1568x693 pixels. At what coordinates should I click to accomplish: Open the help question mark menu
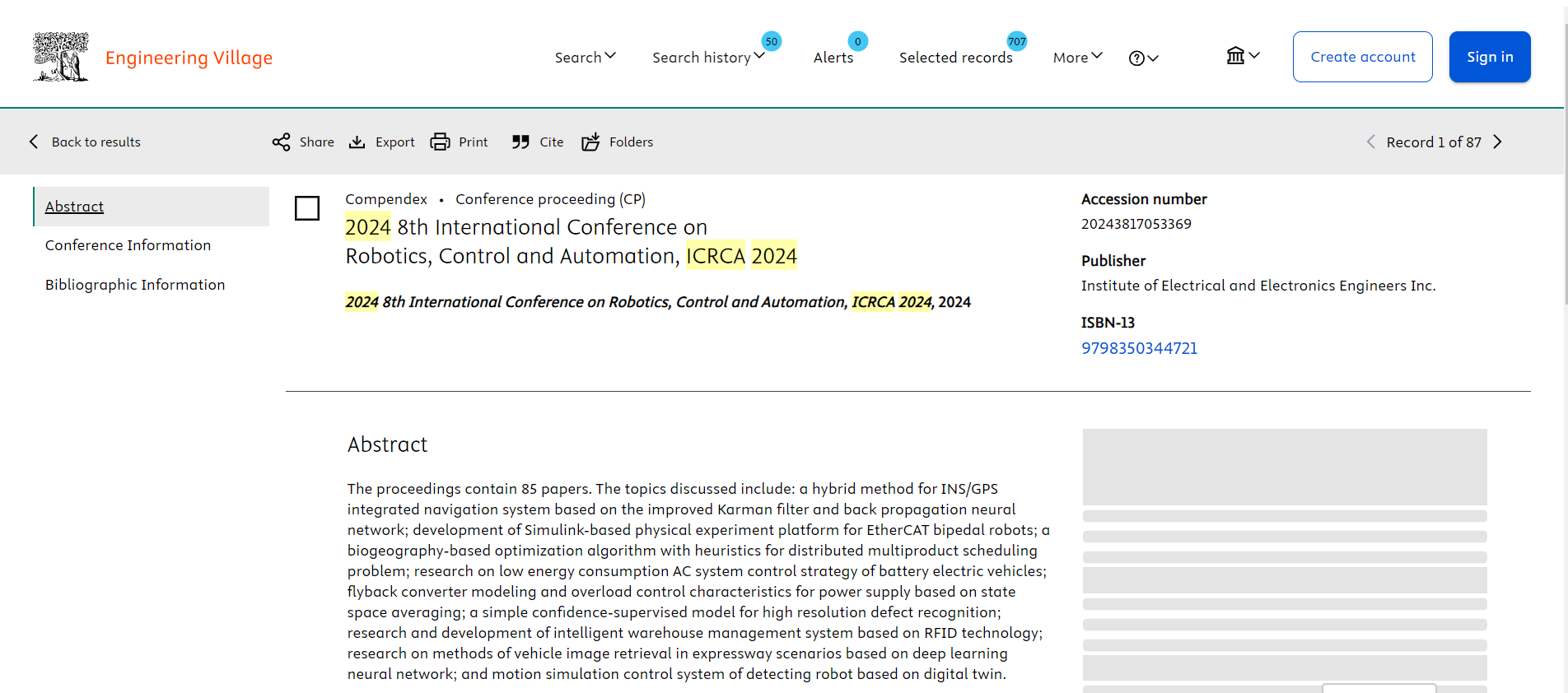(x=1143, y=58)
